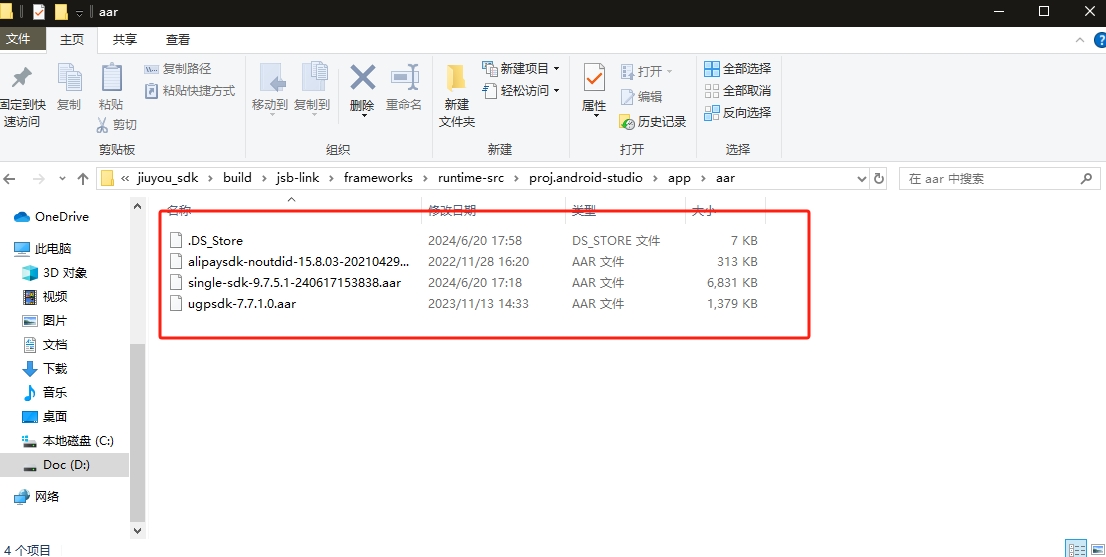This screenshot has height=557, width=1106.
Task: Open Doc (D:) drive in sidebar
Action: tap(67, 465)
